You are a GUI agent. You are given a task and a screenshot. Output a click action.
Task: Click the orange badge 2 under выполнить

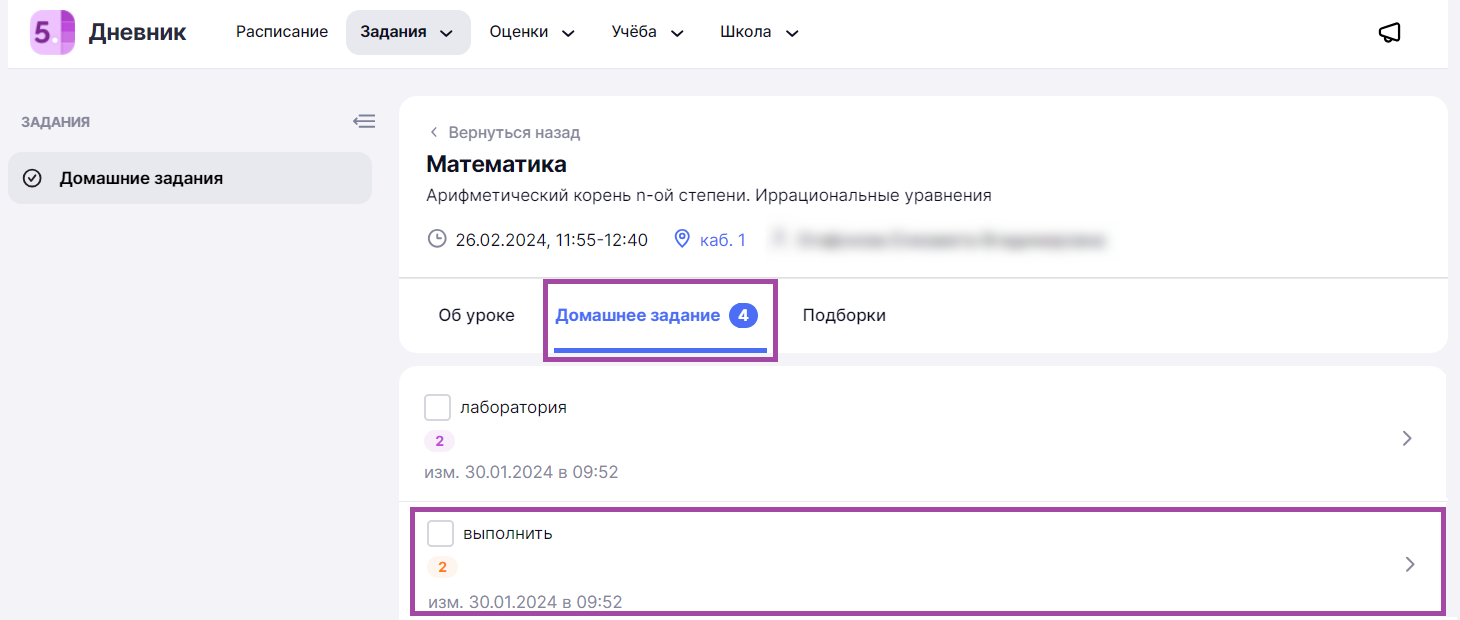click(x=442, y=567)
